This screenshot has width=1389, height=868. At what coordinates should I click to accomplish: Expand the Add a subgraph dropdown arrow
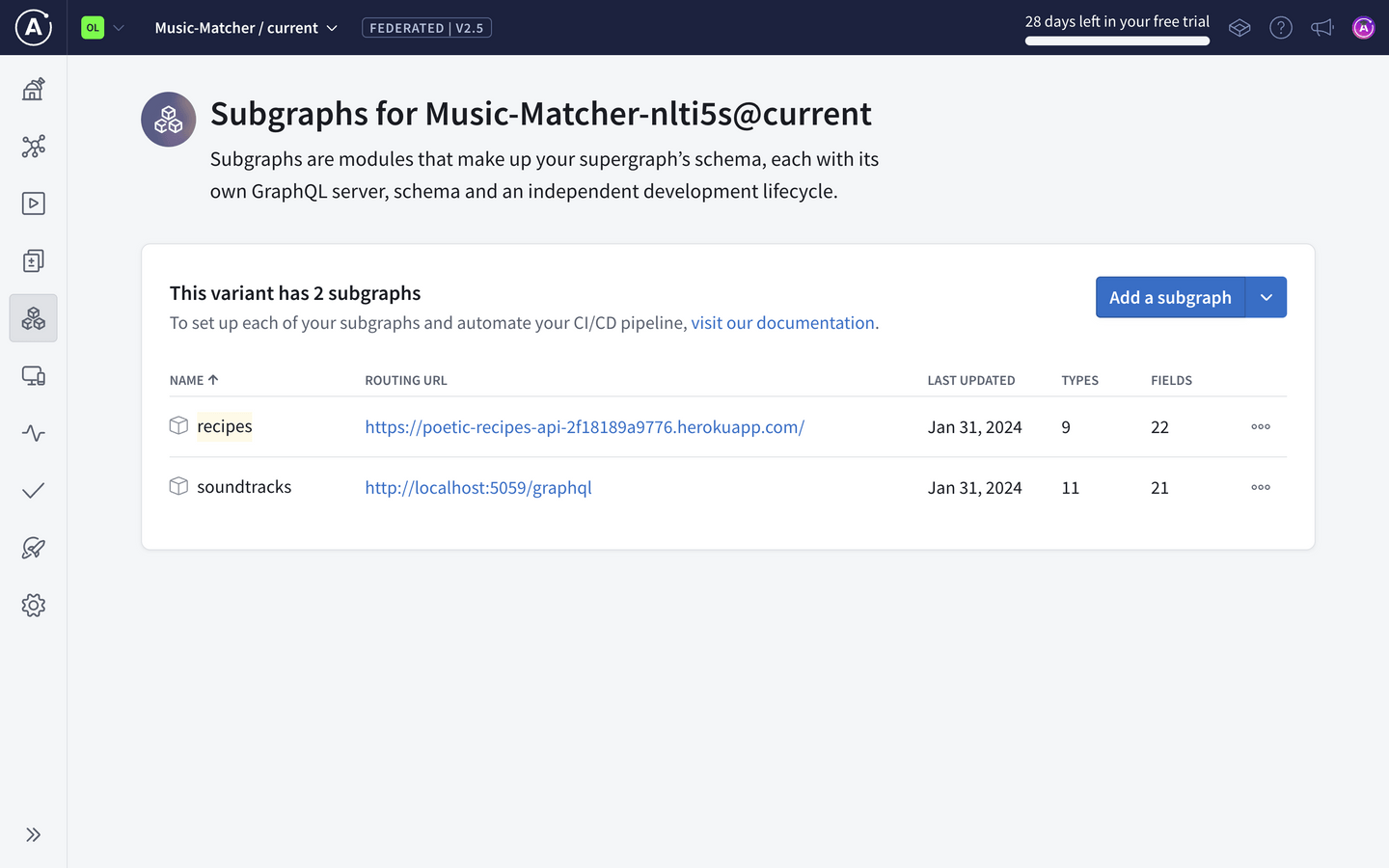point(1266,297)
